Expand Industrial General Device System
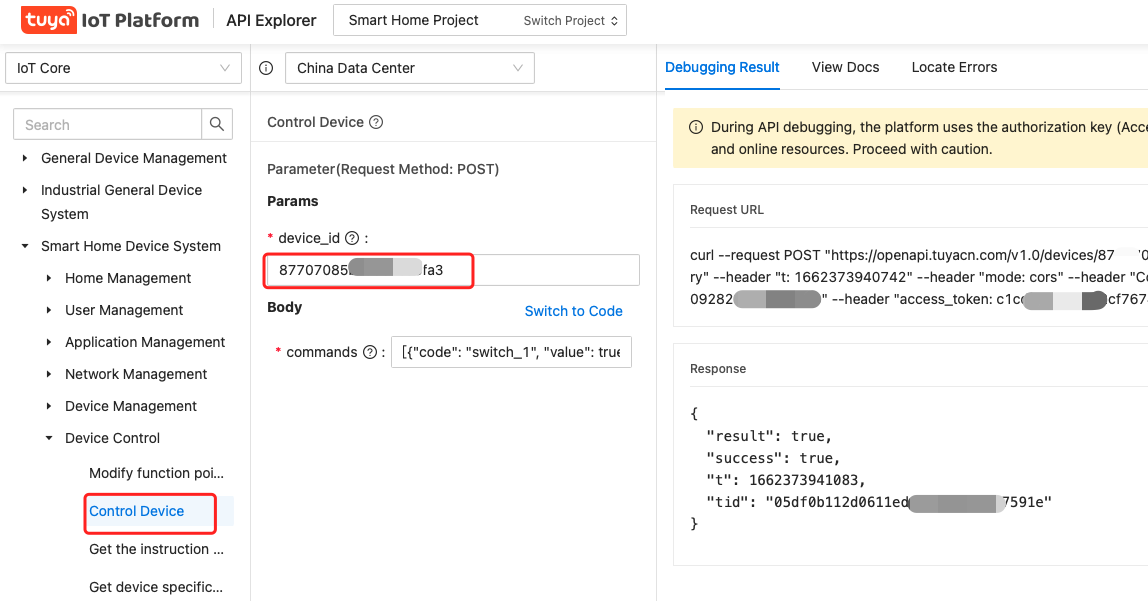Image resolution: width=1148 pixels, height=601 pixels. click(x=25, y=190)
